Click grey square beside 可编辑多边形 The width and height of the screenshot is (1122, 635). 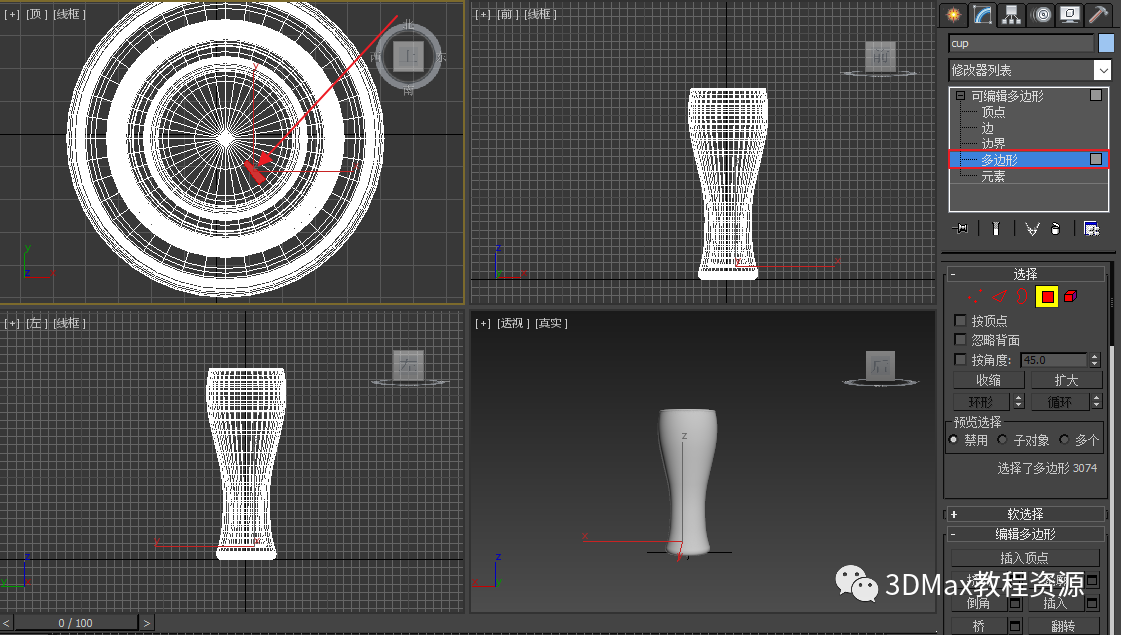click(1096, 95)
